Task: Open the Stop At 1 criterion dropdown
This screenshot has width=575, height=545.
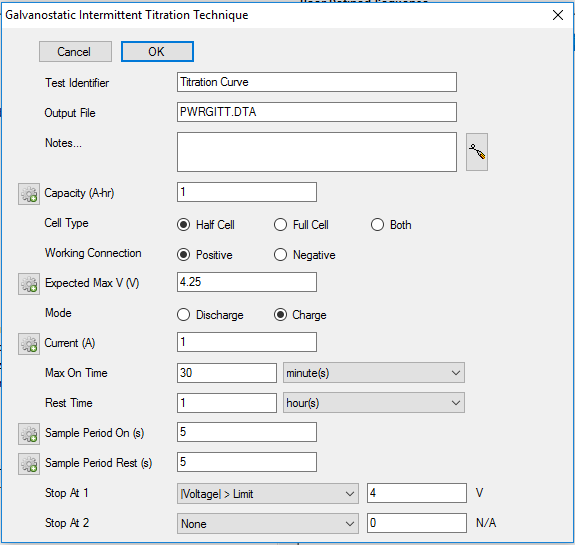Action: 268,493
